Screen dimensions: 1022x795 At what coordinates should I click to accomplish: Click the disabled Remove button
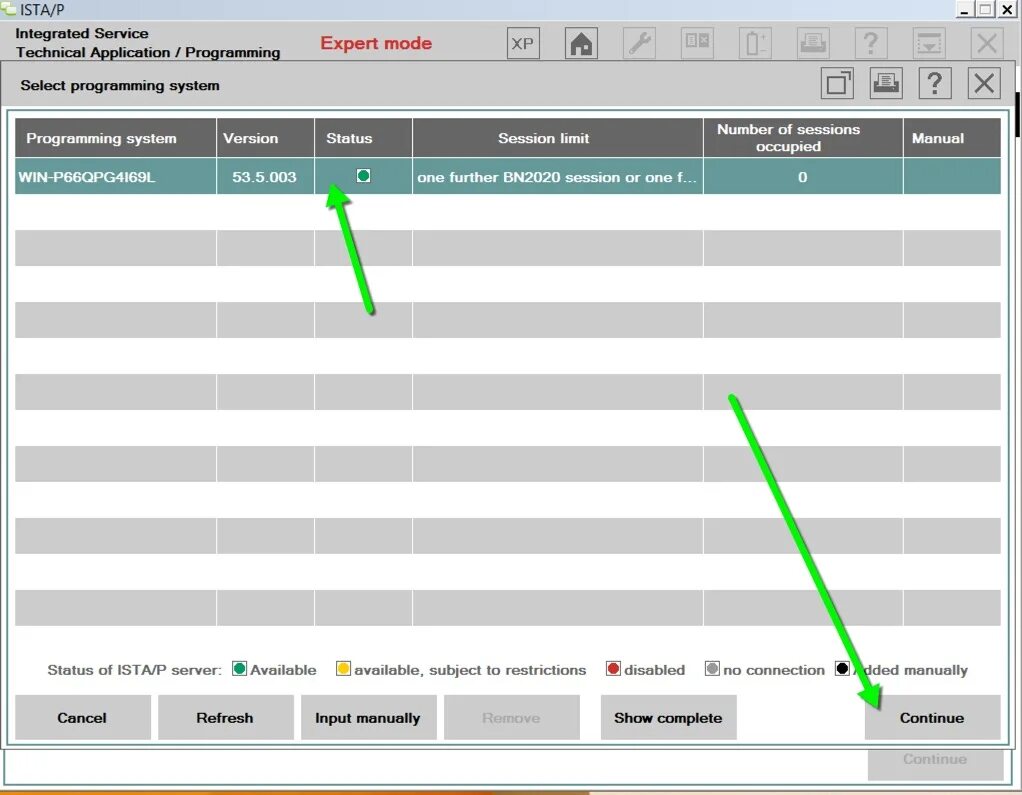(512, 717)
